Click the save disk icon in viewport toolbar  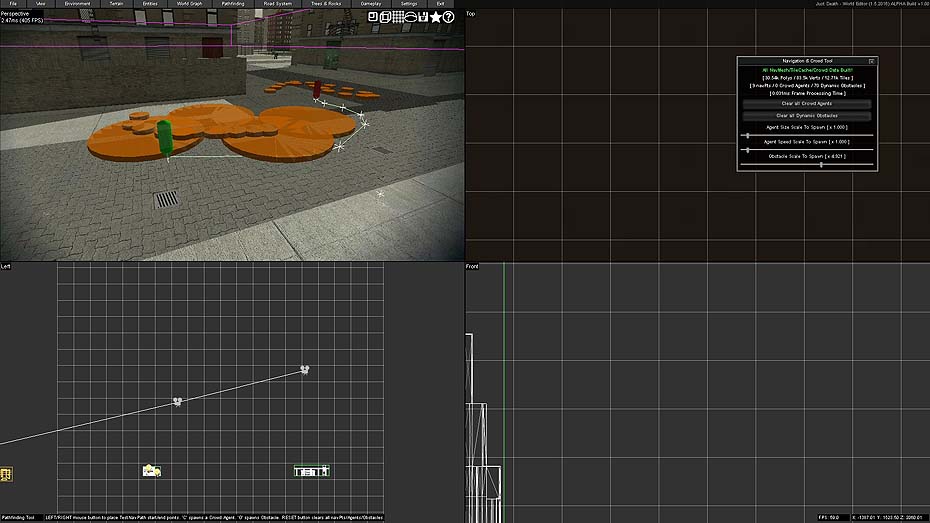(x=423, y=16)
